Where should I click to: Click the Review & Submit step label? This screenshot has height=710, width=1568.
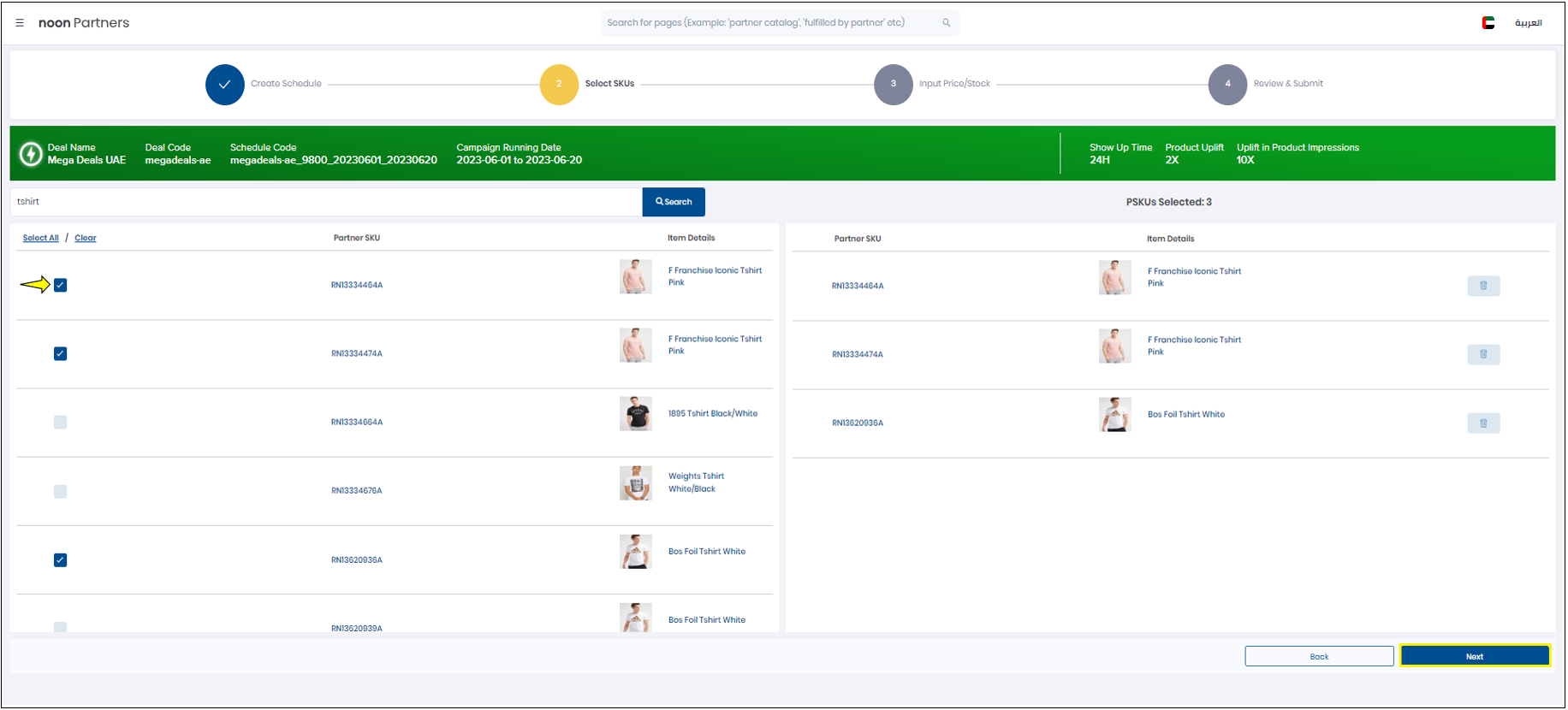(x=1288, y=84)
